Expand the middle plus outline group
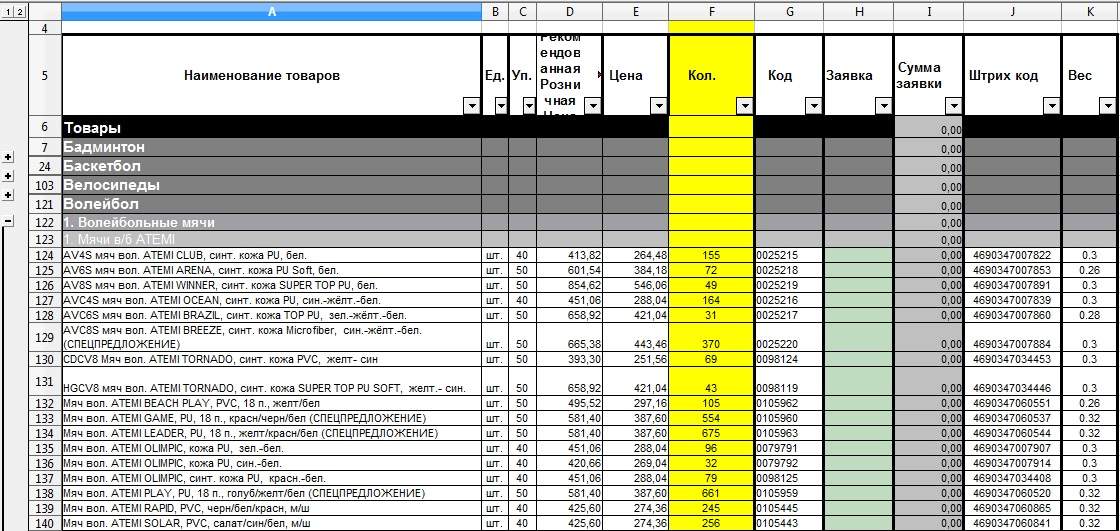Image resolution: width=1120 pixels, height=531 pixels. coord(9,176)
